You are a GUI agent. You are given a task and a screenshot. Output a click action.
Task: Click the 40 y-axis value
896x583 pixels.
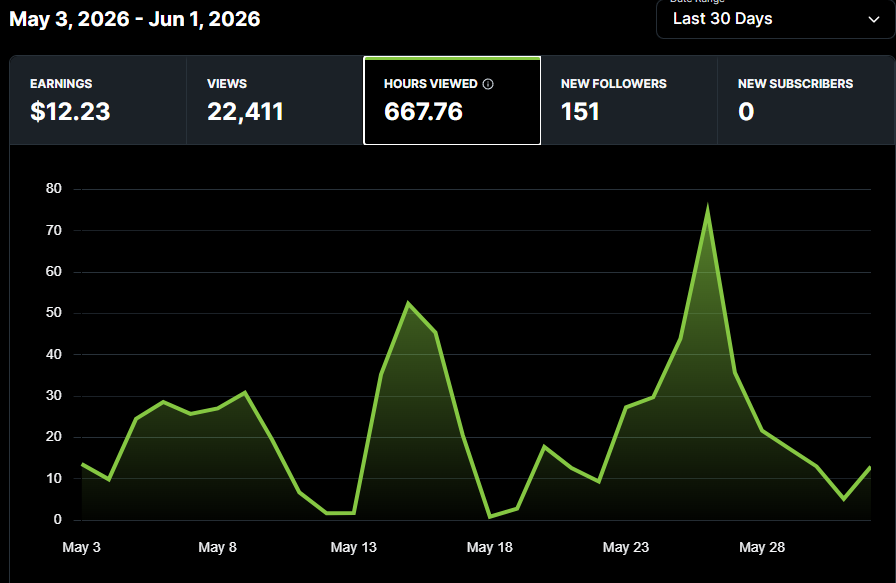pyautogui.click(x=54, y=354)
